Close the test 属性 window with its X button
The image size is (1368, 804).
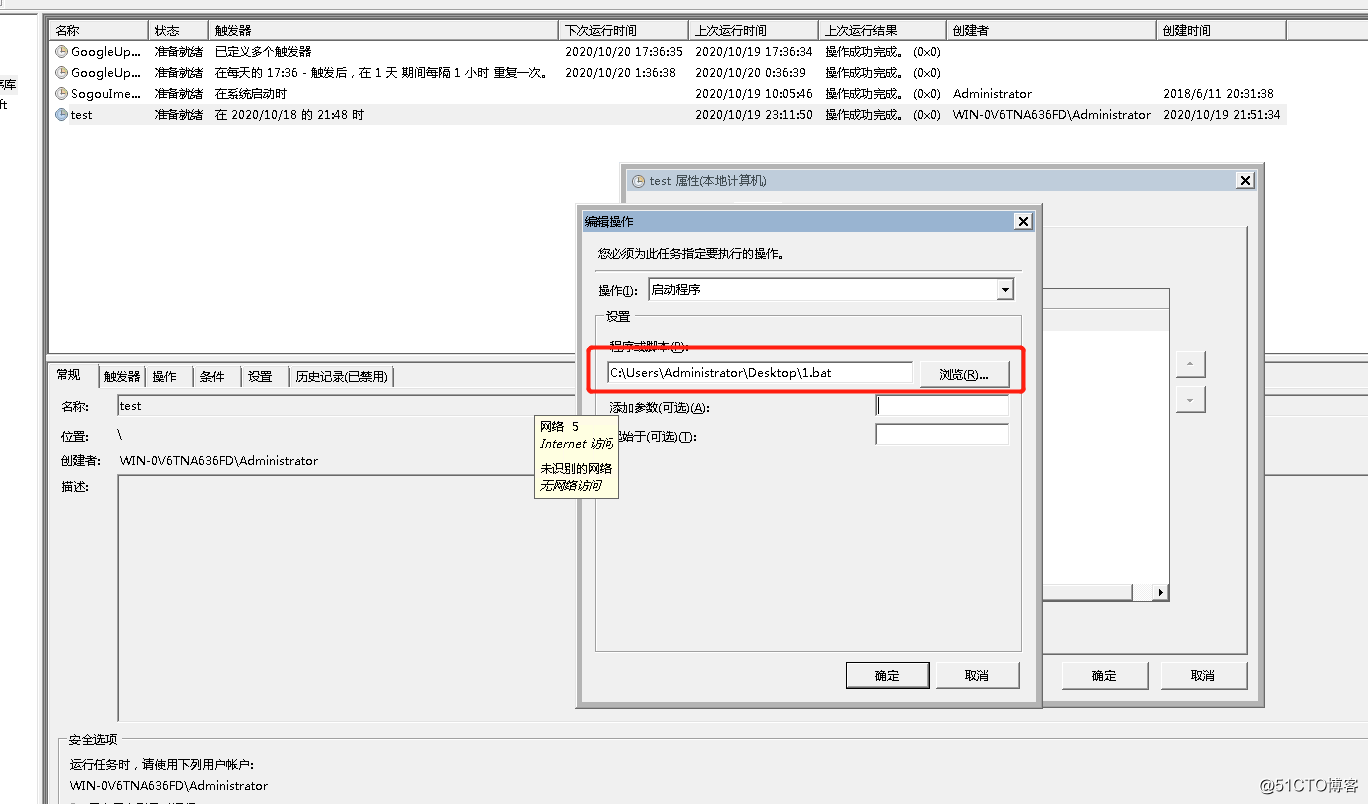point(1245,181)
